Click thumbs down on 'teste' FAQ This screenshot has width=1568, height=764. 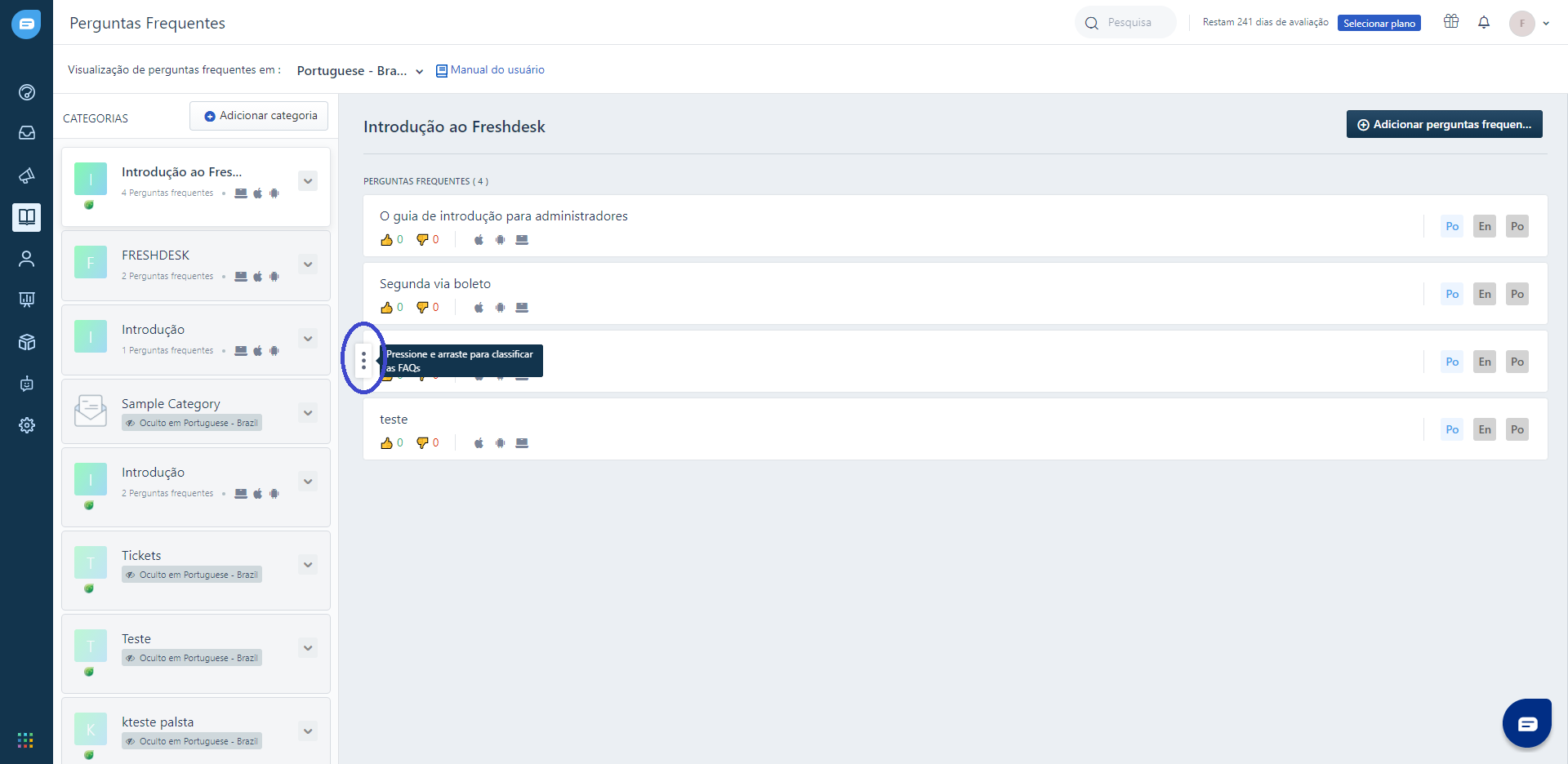tap(422, 442)
